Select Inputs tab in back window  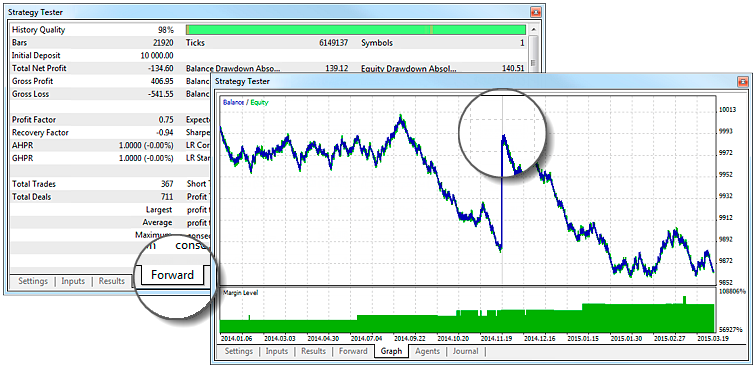pos(73,281)
